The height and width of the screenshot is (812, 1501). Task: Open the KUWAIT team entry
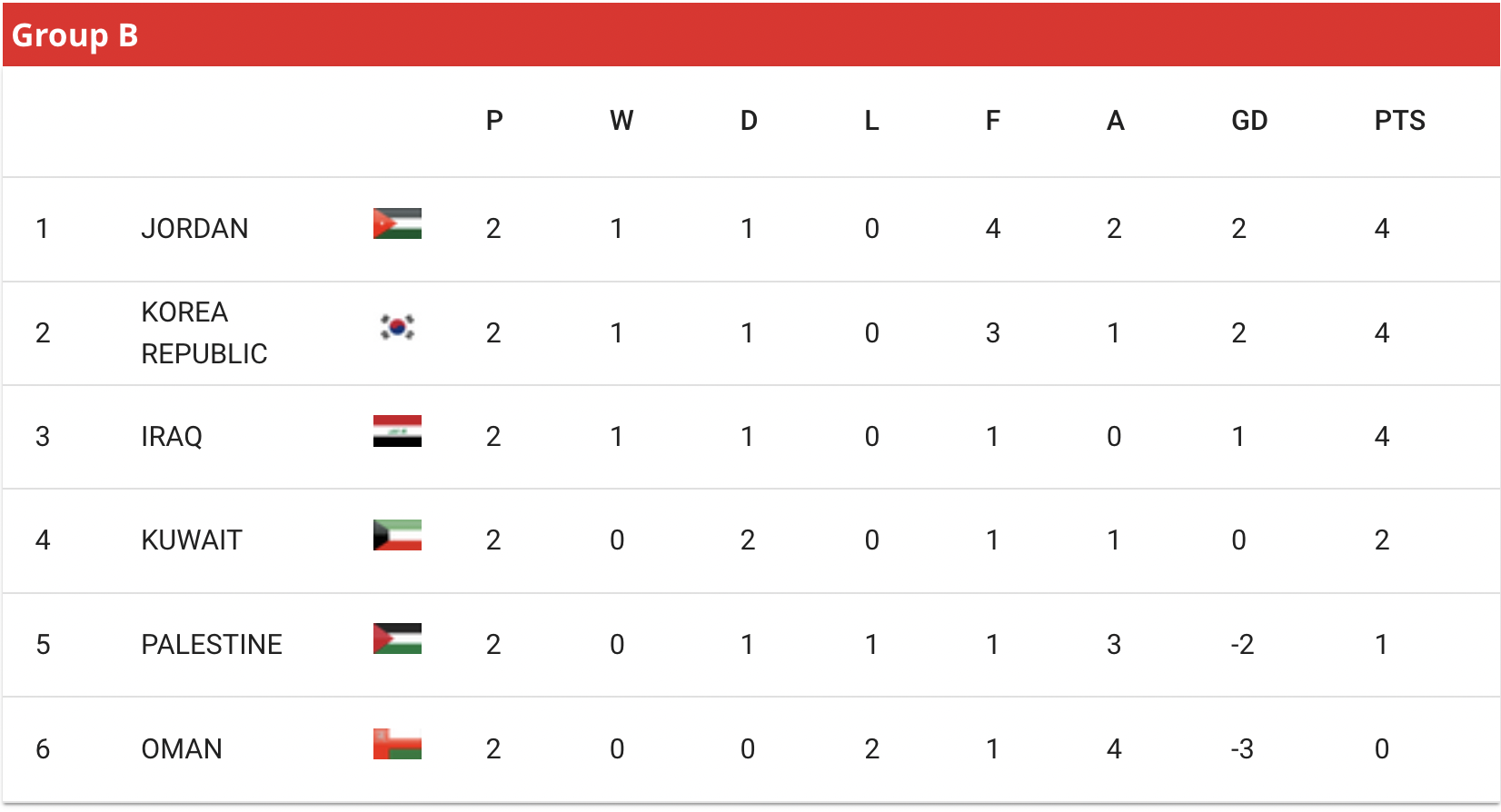(192, 540)
